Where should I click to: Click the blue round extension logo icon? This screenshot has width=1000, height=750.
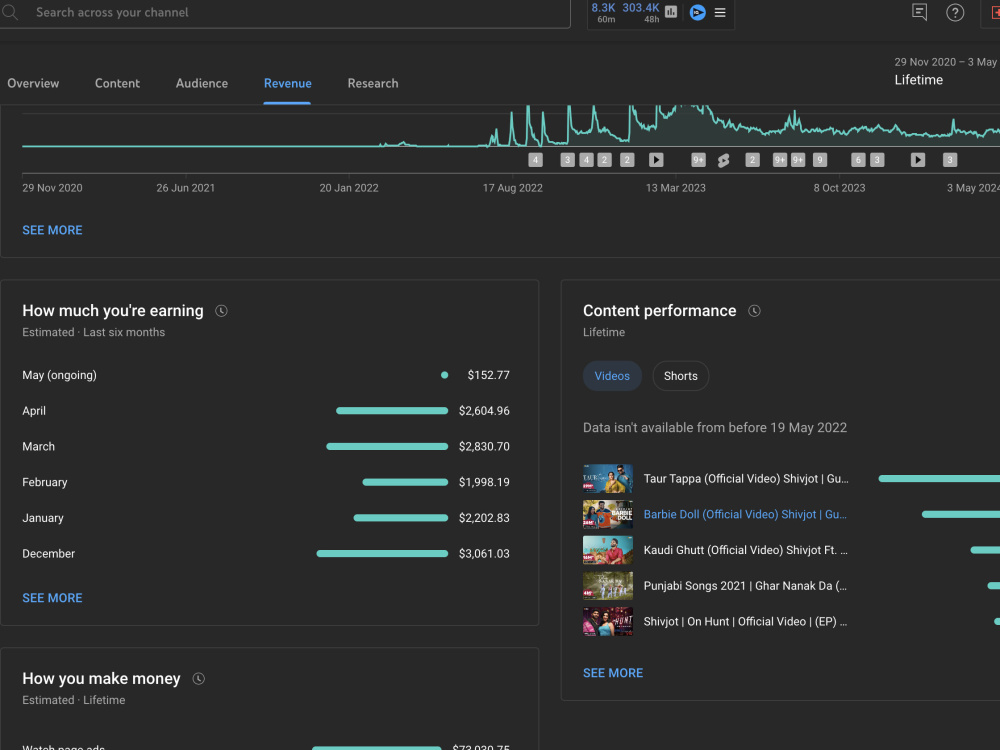pos(698,12)
